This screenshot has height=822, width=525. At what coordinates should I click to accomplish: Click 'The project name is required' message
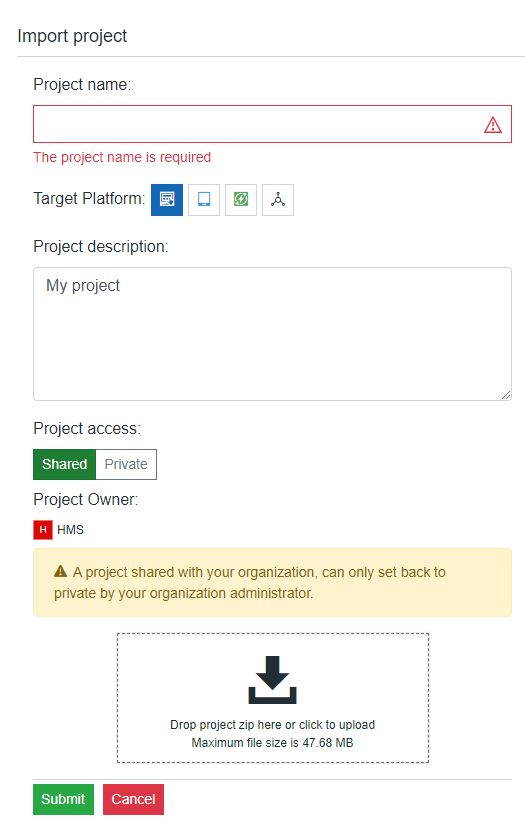[x=122, y=157]
